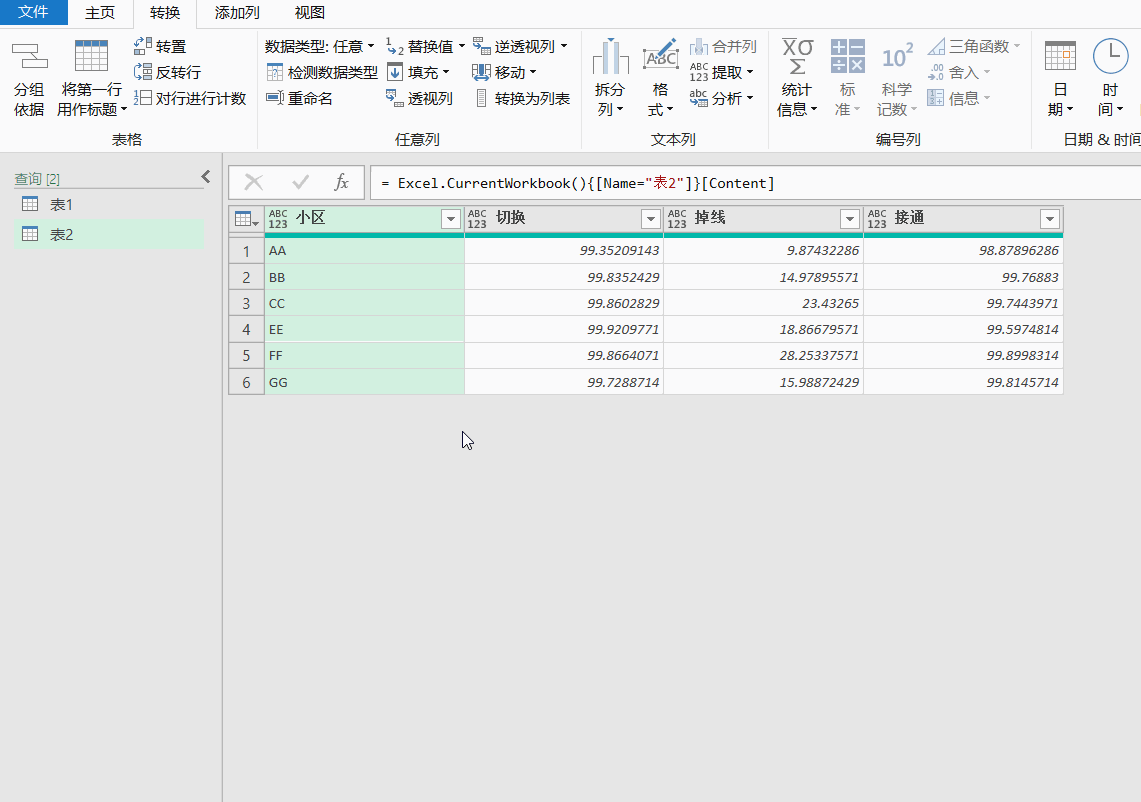Switch to the 转换 transform tab
The height and width of the screenshot is (802, 1141).
(x=165, y=13)
